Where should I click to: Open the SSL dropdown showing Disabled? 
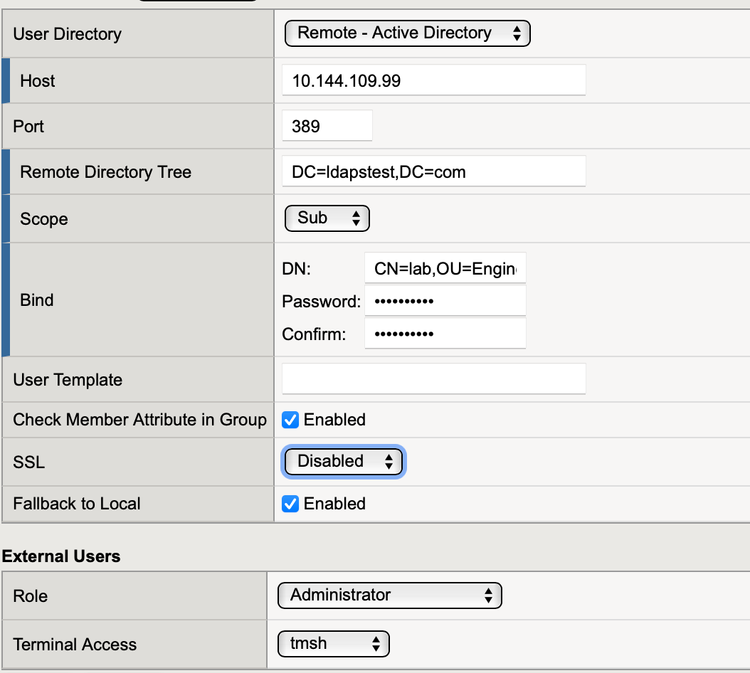[344, 461]
